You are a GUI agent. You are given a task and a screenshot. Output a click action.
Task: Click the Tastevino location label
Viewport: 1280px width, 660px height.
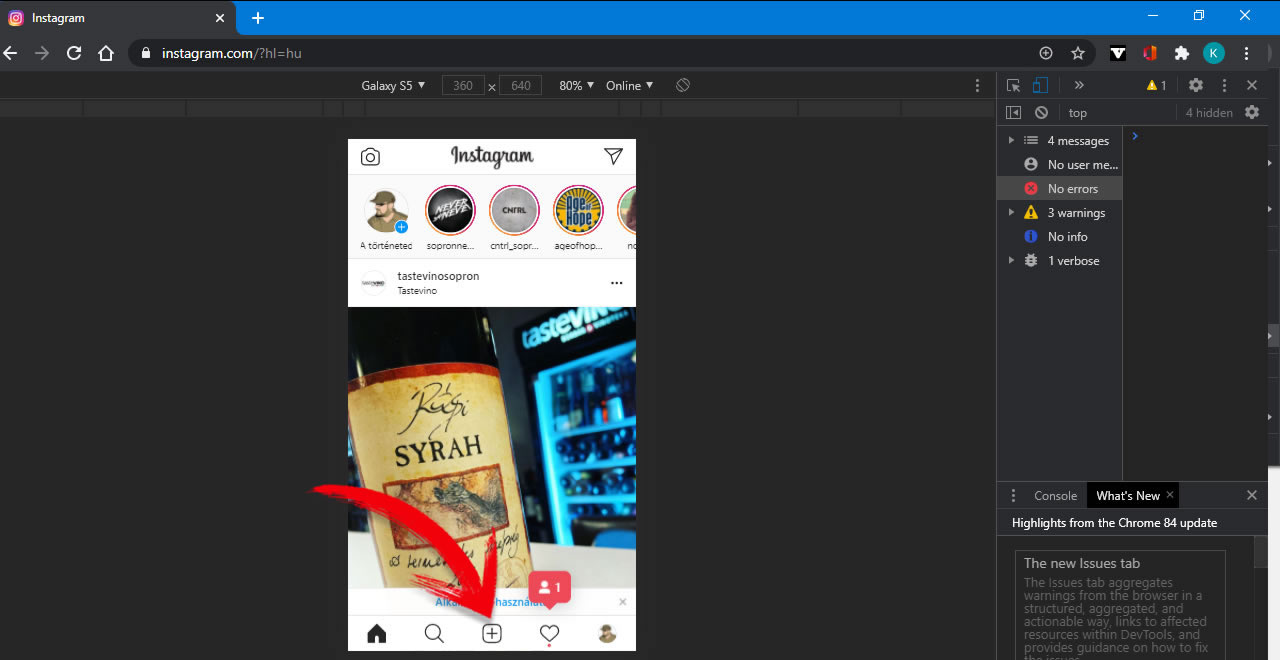point(417,291)
